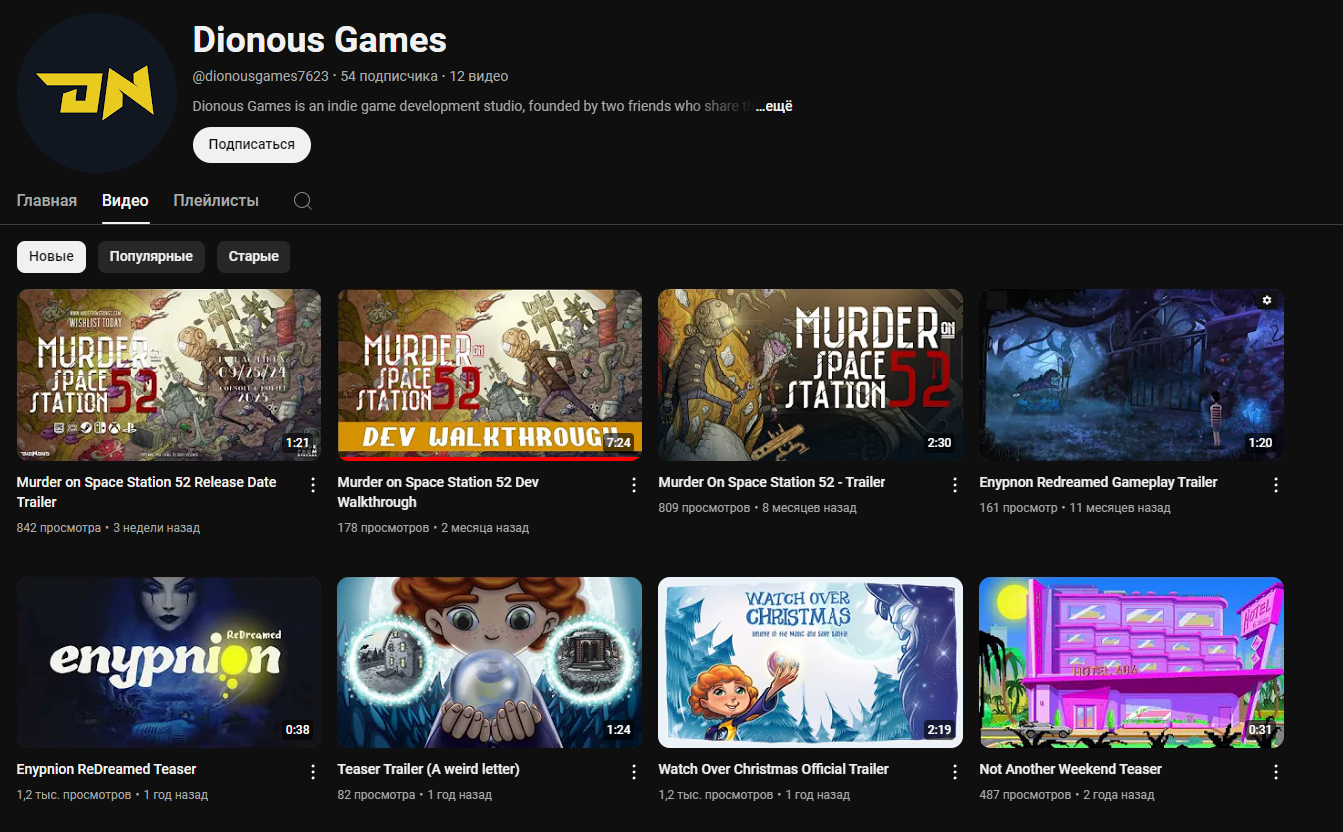Select the Новые filter chip
1343x832 pixels.
click(x=51, y=257)
